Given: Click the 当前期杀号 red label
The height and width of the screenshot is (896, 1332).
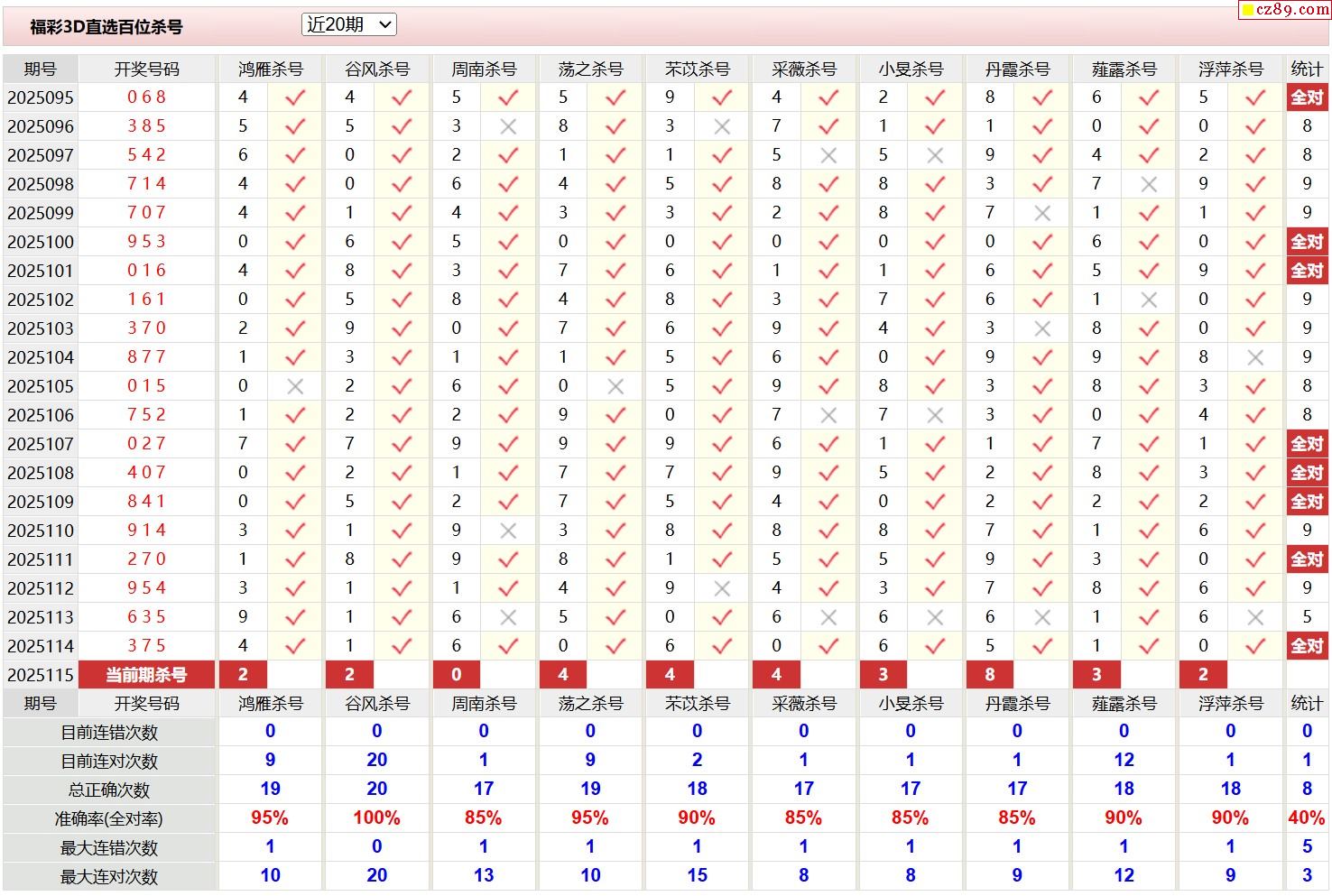Looking at the screenshot, I should point(146,675).
